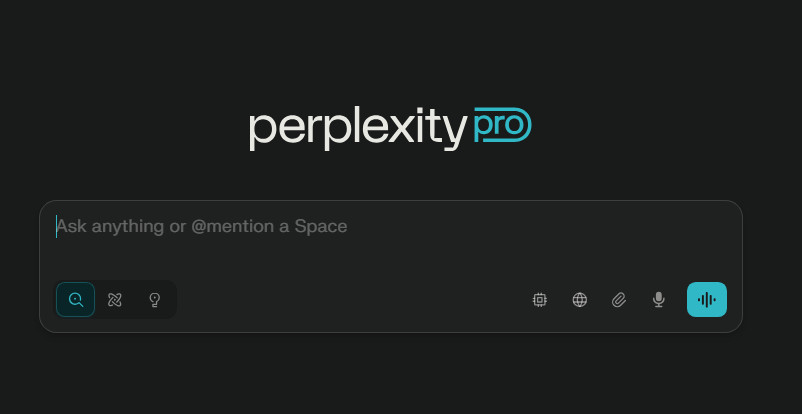Start dictation with the microphone icon
Viewport: 802px width, 414px height.
coord(659,299)
